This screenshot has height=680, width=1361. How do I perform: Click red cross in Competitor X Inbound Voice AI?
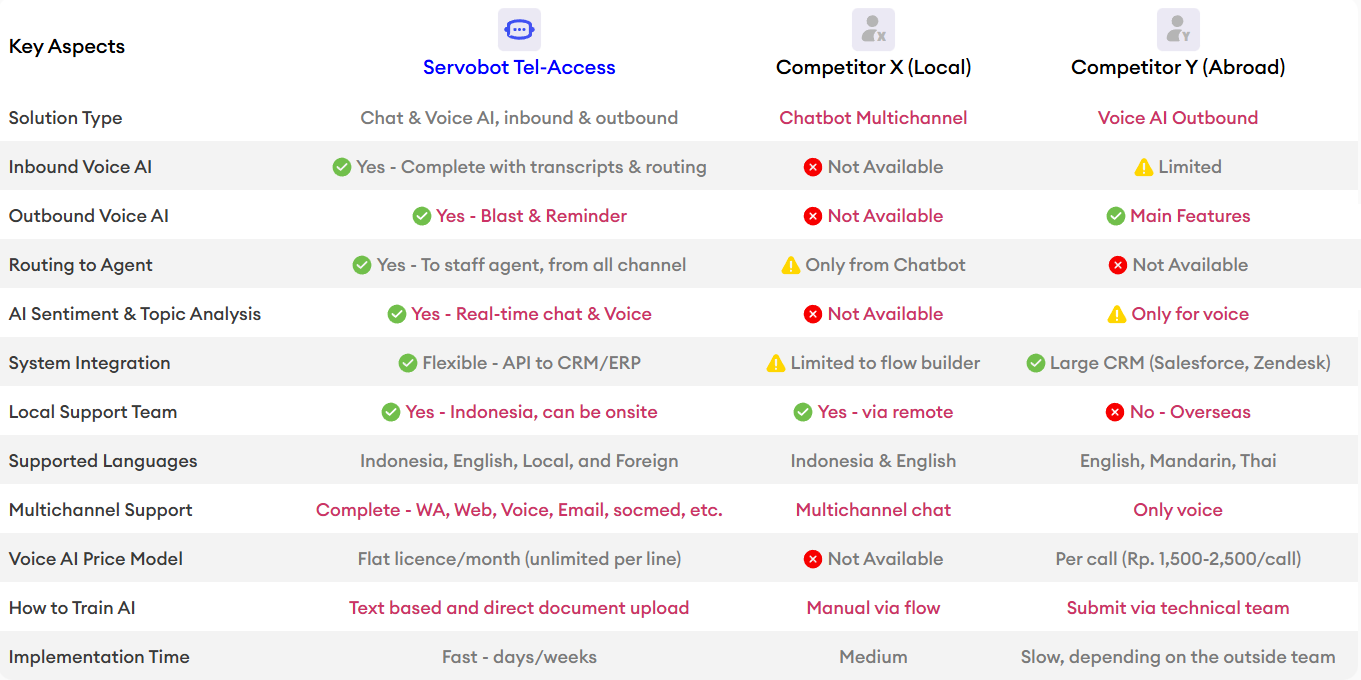point(813,167)
